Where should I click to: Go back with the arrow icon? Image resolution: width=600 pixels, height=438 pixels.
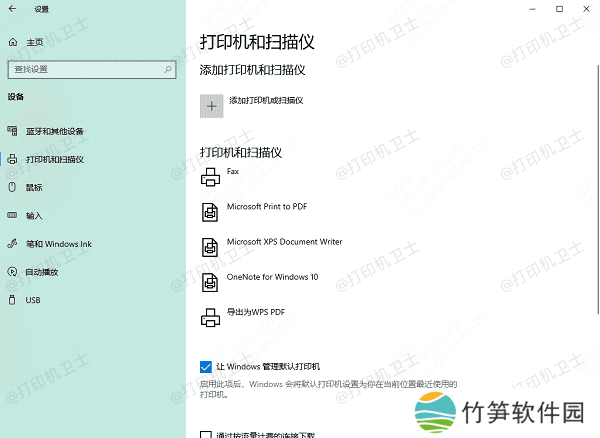click(x=12, y=9)
